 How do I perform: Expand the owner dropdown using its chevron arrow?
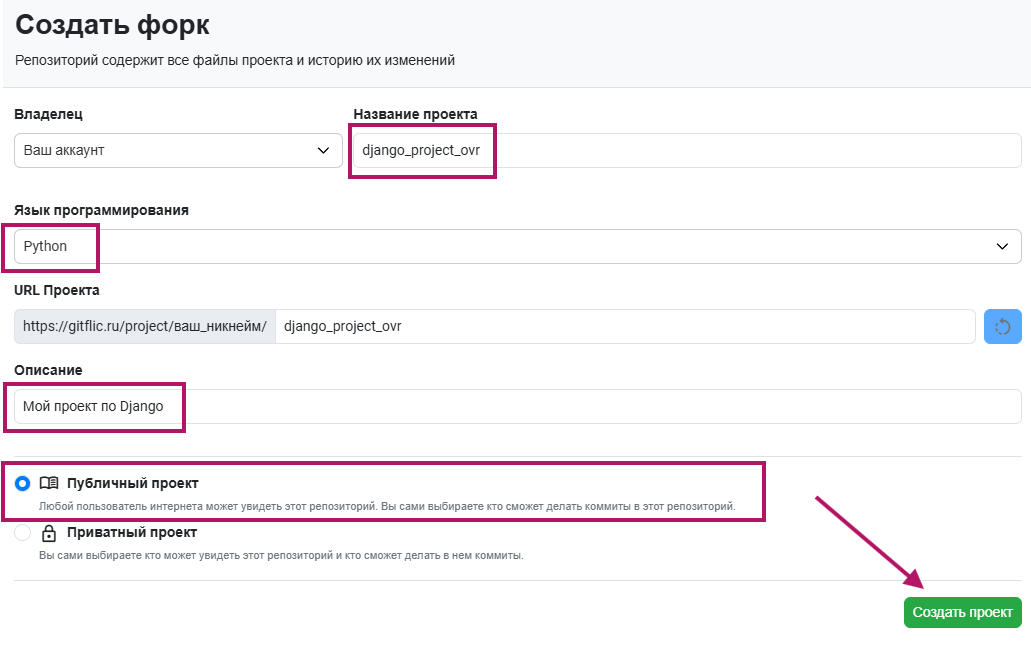tap(323, 150)
